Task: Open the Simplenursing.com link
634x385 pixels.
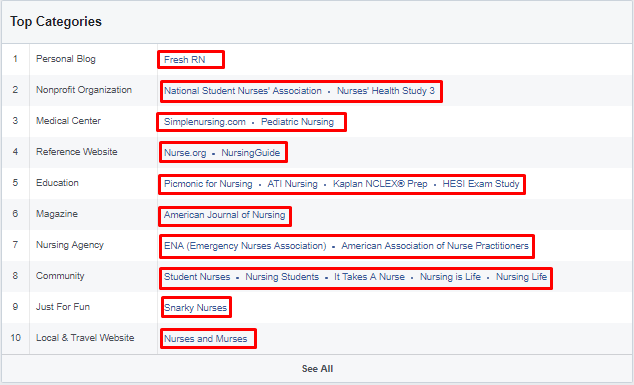Action: [x=205, y=122]
